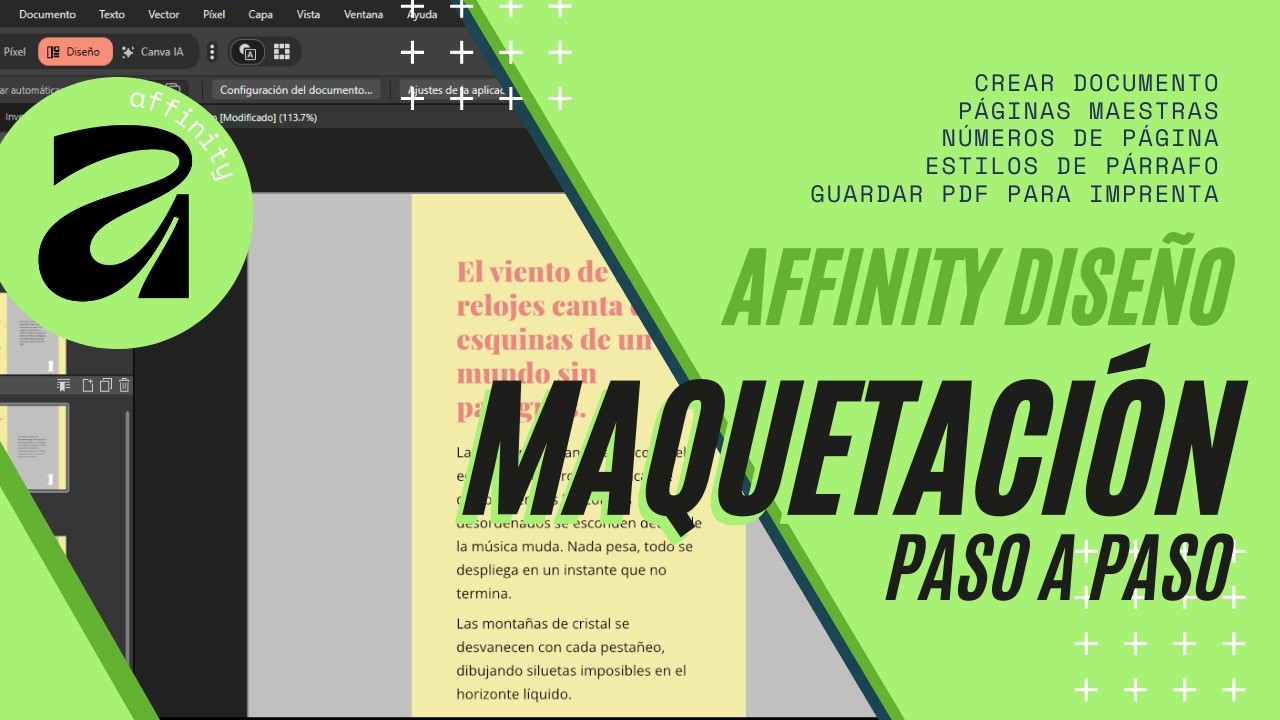Switch to the Píxel studio tab
This screenshot has height=720, width=1280.
point(15,52)
